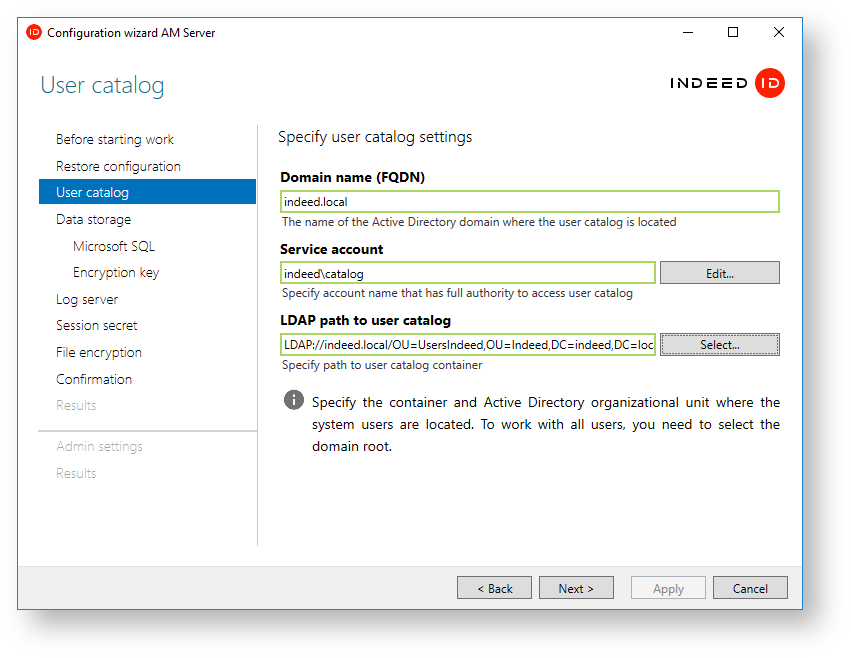
Task: Open the Data storage section
Action: tap(93, 219)
